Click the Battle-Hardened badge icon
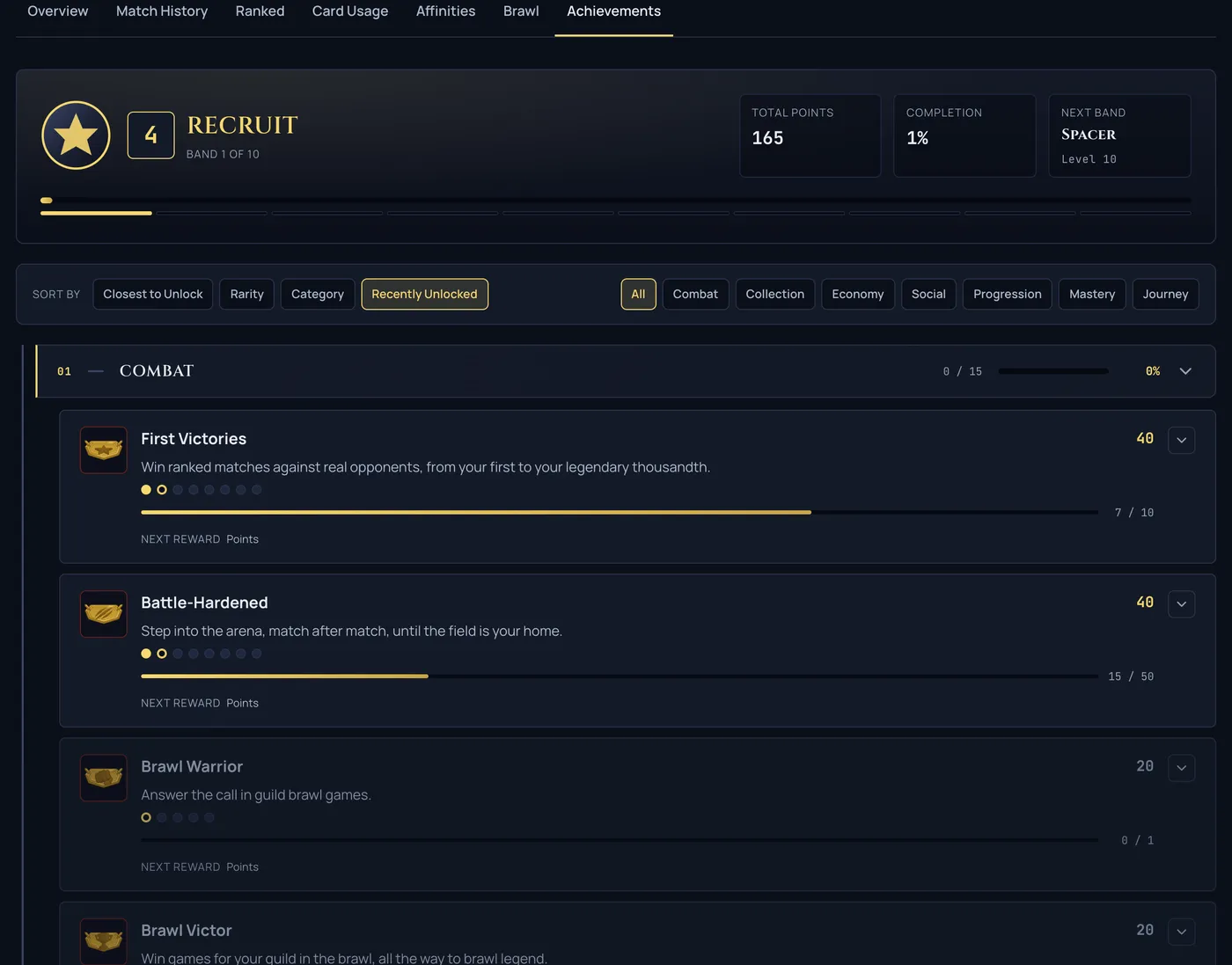 point(104,614)
